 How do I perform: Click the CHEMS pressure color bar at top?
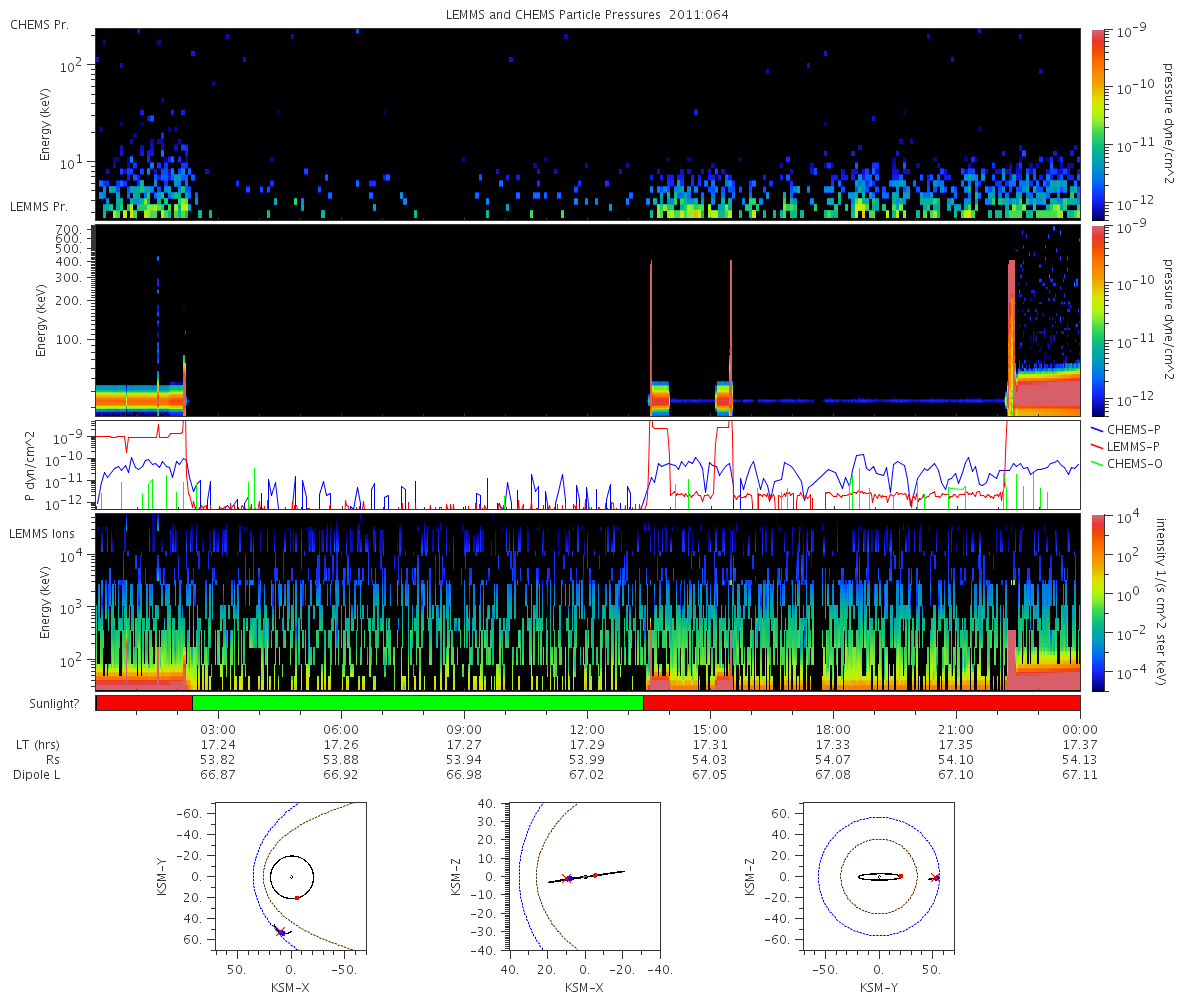1098,124
